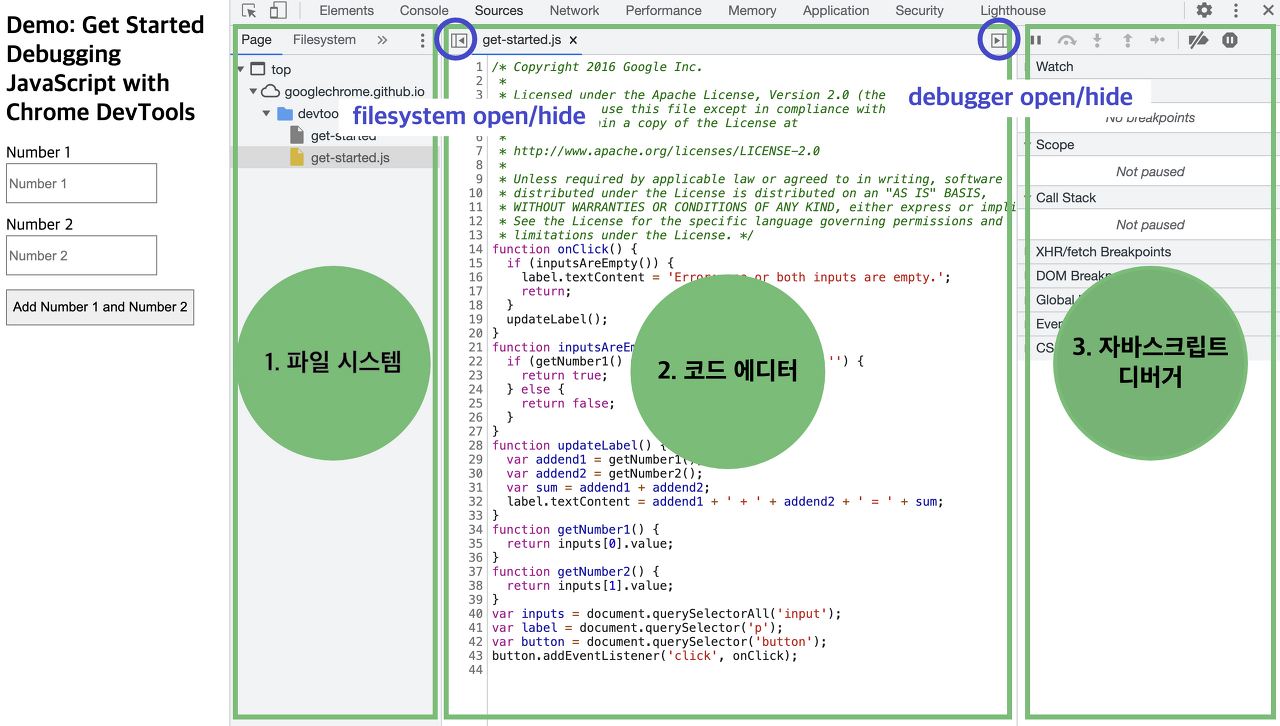Select the Page navigator tab
Viewport: 1280px width, 726px height.
click(257, 40)
